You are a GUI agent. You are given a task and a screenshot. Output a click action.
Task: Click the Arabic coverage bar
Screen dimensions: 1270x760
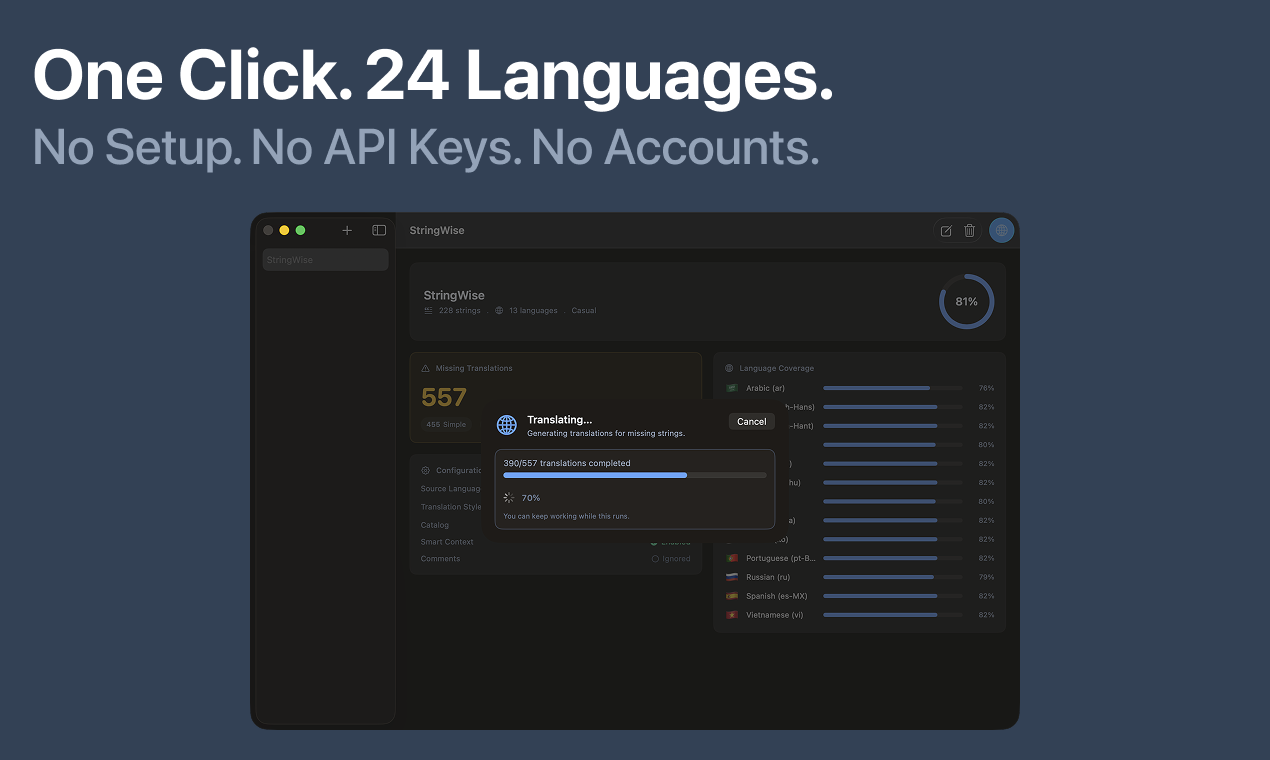tap(893, 388)
